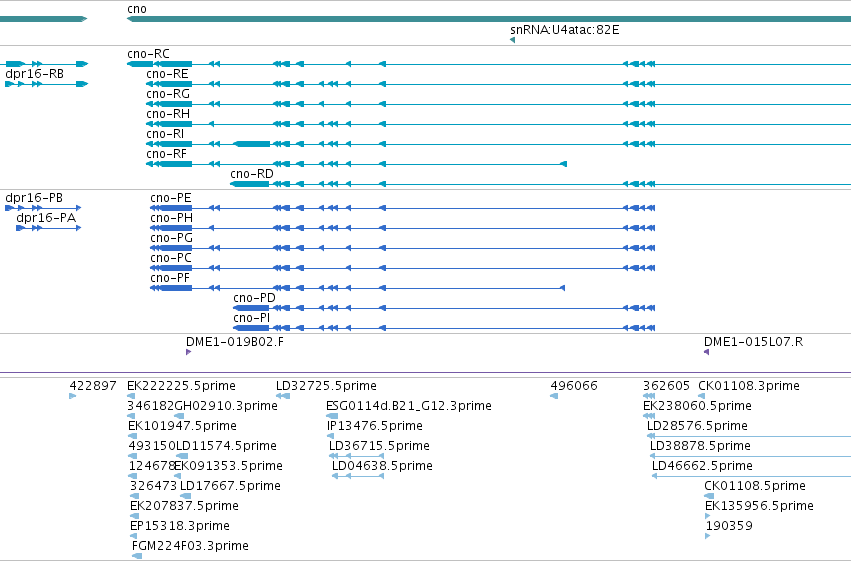
Task: Select the FGM224F03.3prime EST label
Action: click(x=190, y=546)
